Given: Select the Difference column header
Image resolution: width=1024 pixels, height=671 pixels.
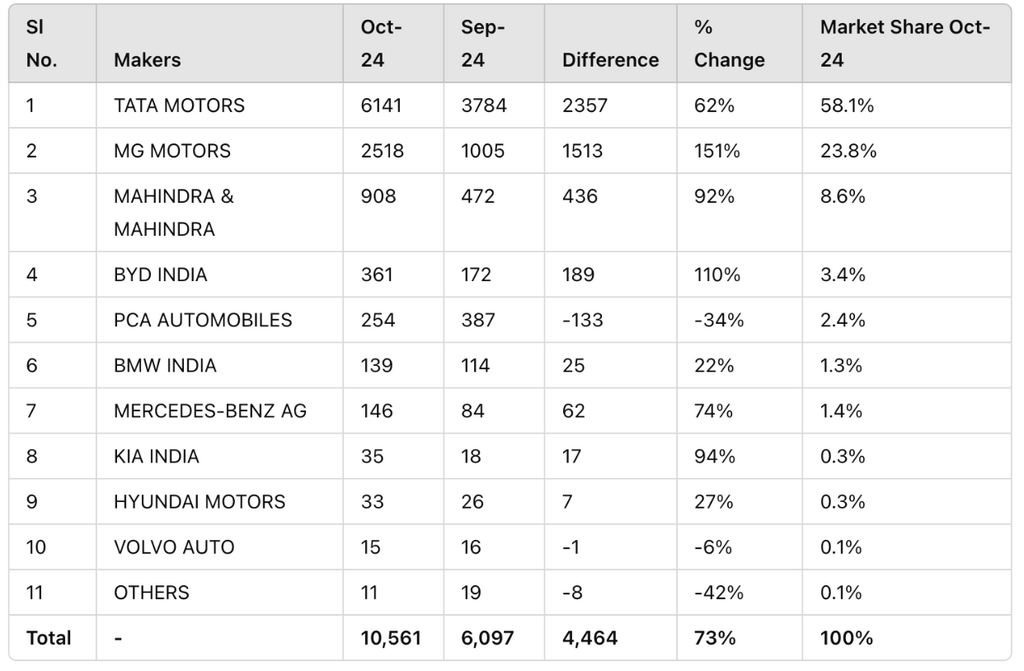Looking at the screenshot, I should pyautogui.click(x=611, y=60).
